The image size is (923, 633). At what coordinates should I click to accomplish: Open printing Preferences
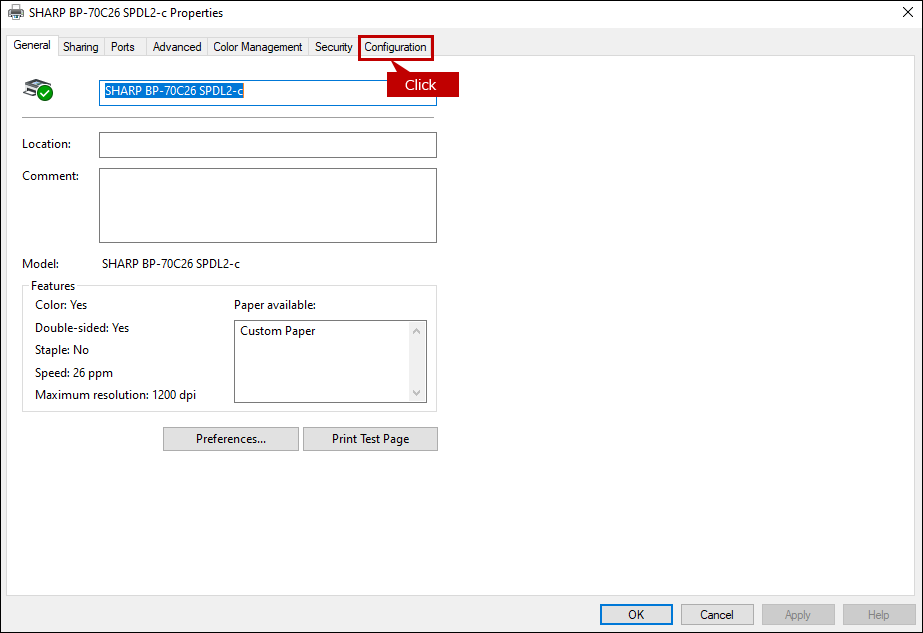231,439
